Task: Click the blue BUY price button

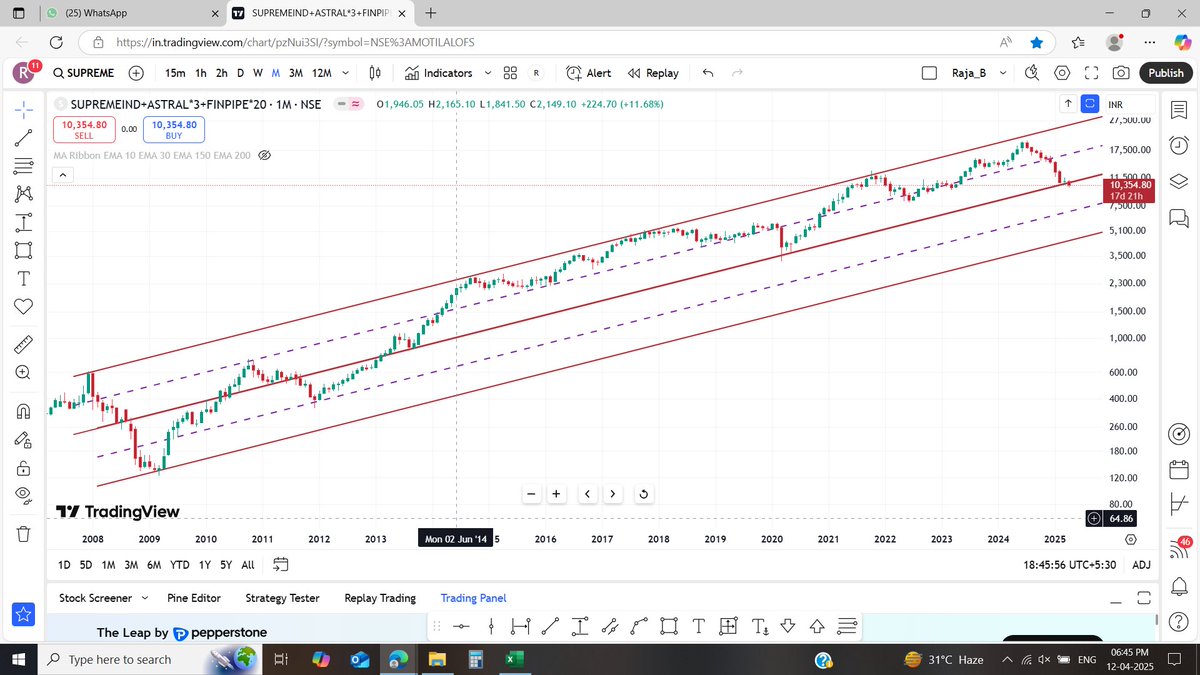Action: point(174,129)
